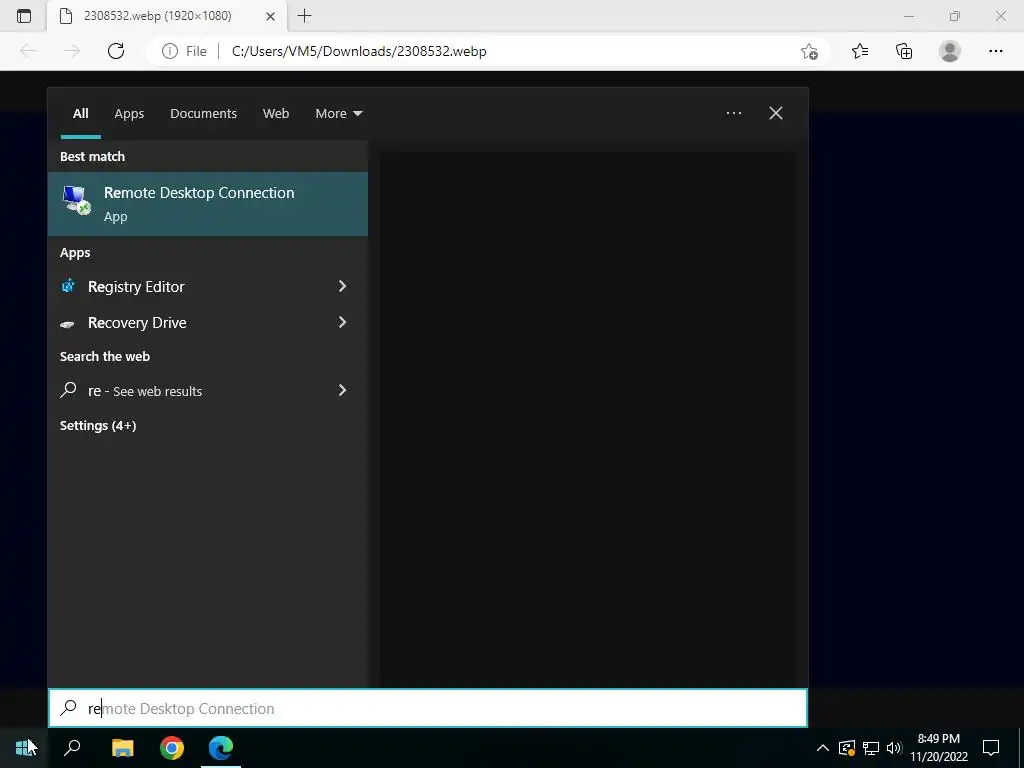Show hidden system tray icons
The width and height of the screenshot is (1024, 768).
click(x=823, y=748)
